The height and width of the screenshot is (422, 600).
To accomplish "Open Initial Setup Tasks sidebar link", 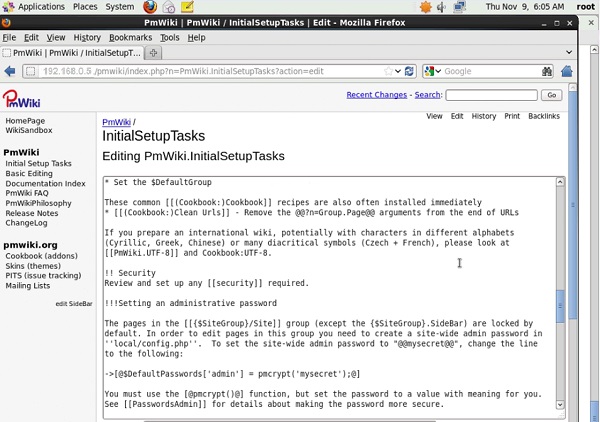I will 38,163.
